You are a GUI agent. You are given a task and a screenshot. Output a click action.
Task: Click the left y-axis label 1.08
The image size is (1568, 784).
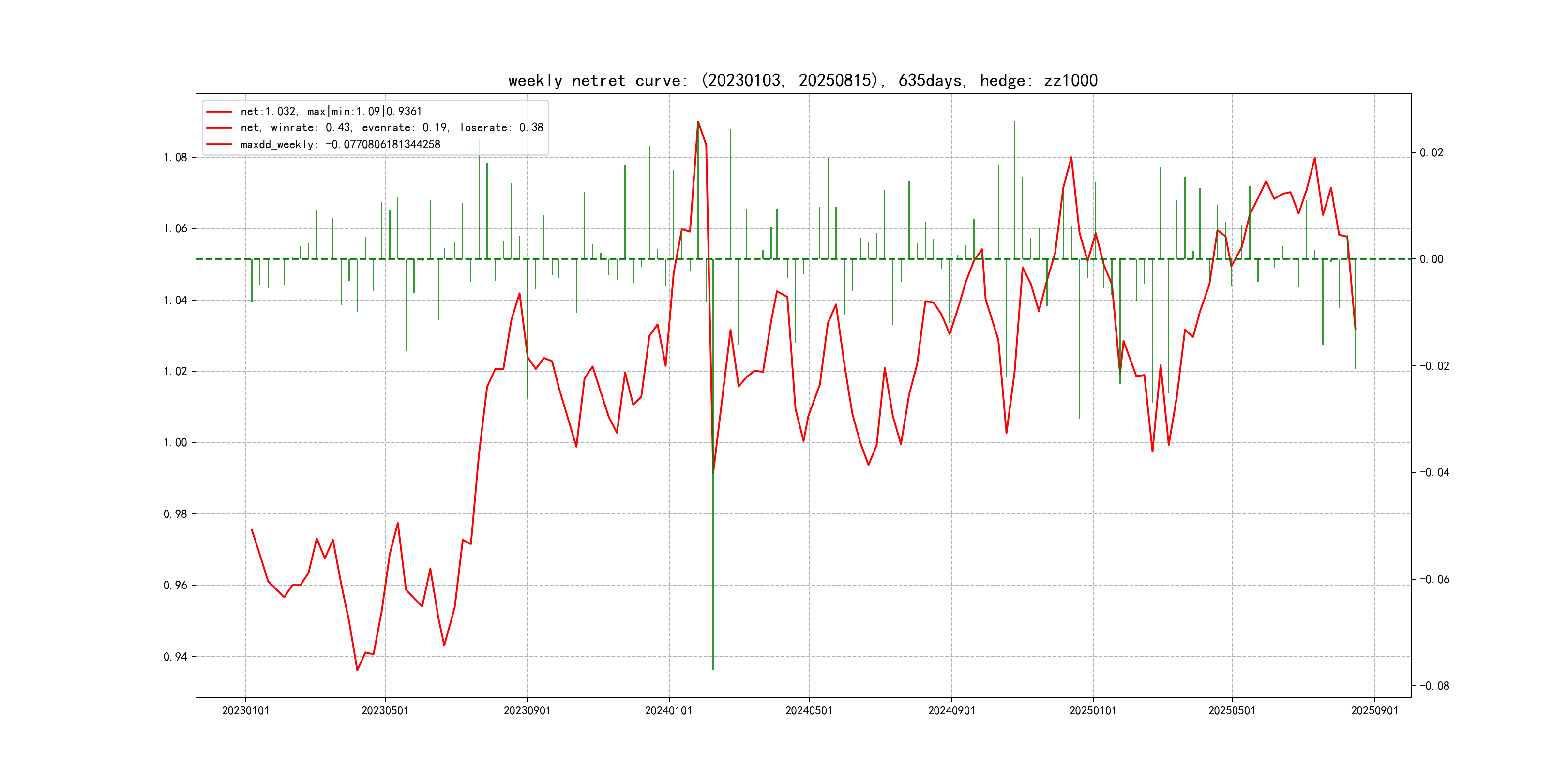[175, 158]
